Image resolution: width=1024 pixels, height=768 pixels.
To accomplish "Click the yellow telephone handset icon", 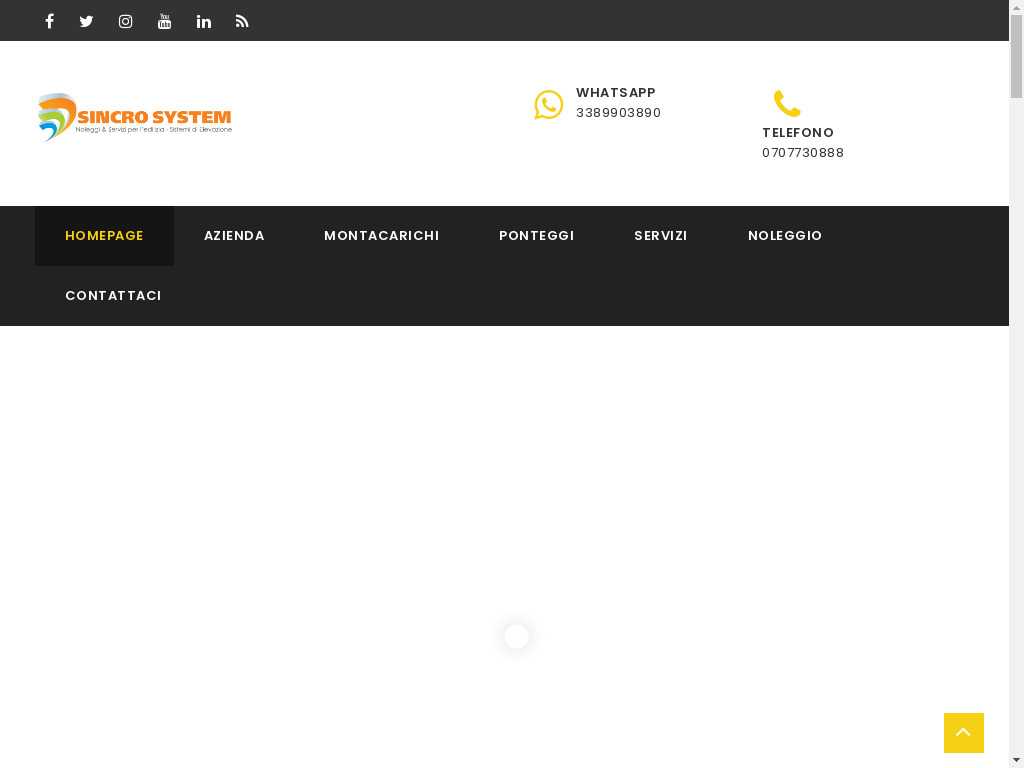I will click(x=787, y=104).
